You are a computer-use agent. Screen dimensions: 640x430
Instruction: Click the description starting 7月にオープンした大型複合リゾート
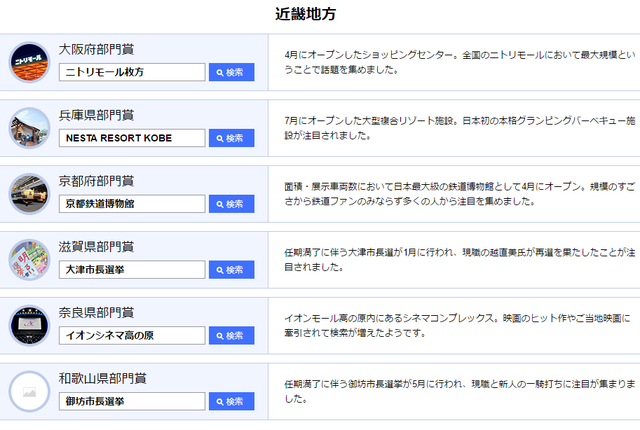[x=460, y=128]
